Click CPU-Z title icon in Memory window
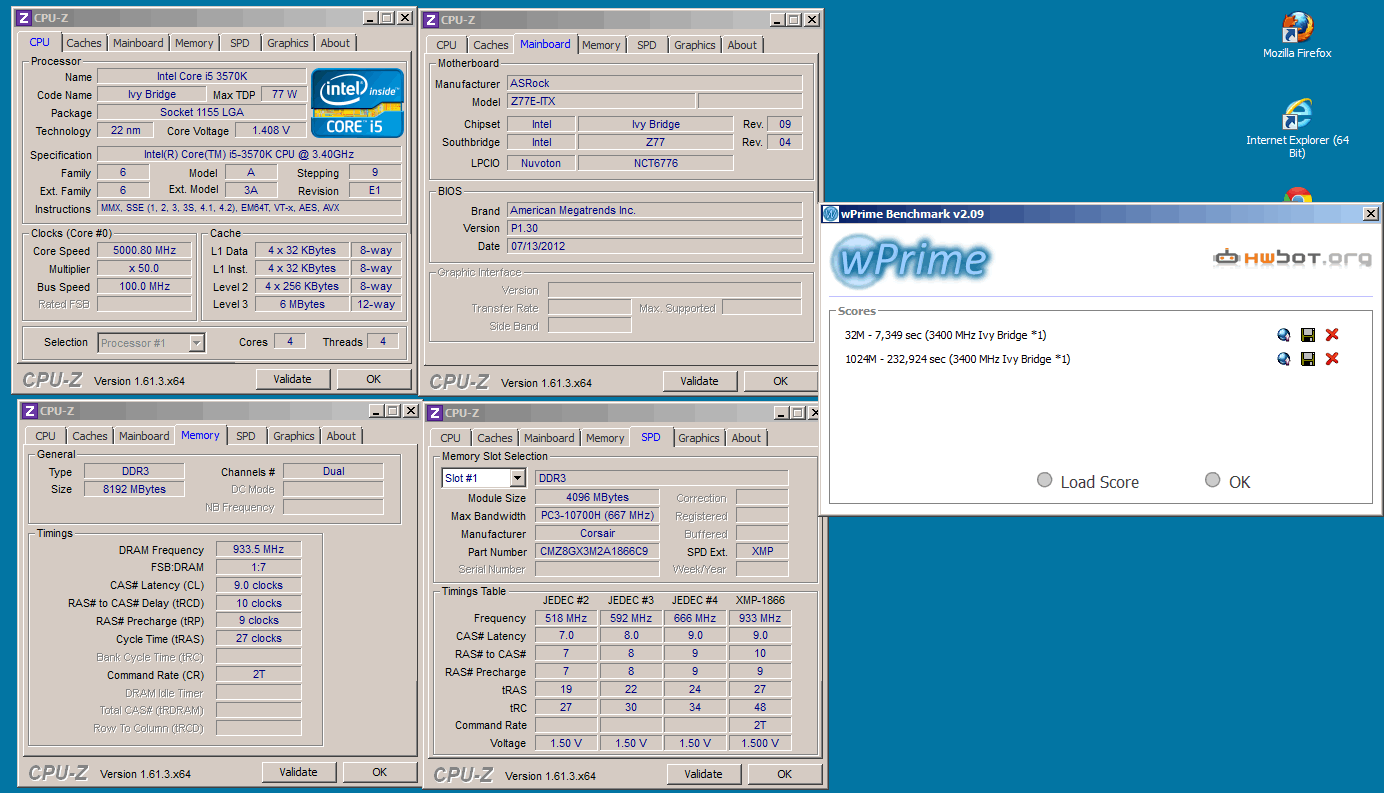Screen dimensions: 1384x793 (x=28, y=411)
